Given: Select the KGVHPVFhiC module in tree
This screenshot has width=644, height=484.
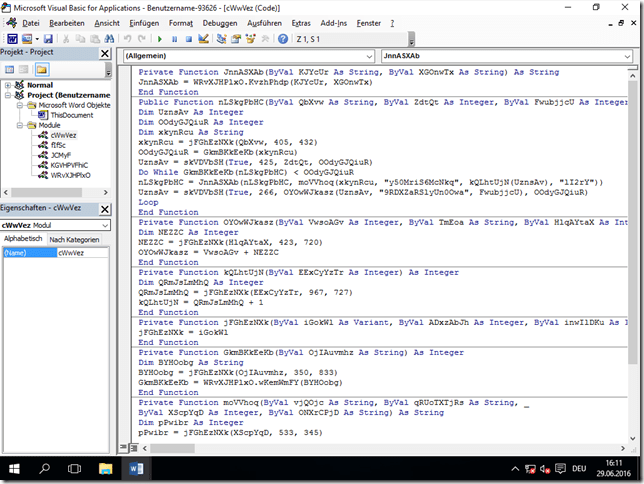Looking at the screenshot, I should 68,164.
